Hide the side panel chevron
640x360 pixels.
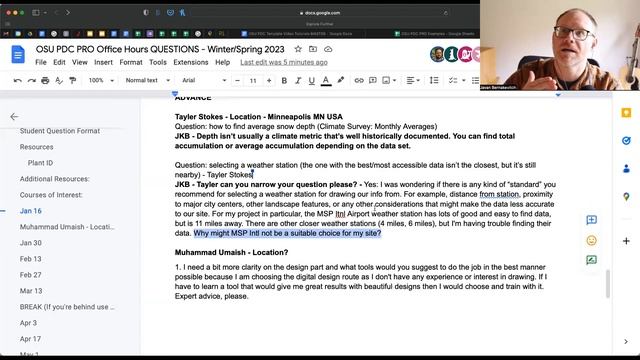click(x=626, y=342)
